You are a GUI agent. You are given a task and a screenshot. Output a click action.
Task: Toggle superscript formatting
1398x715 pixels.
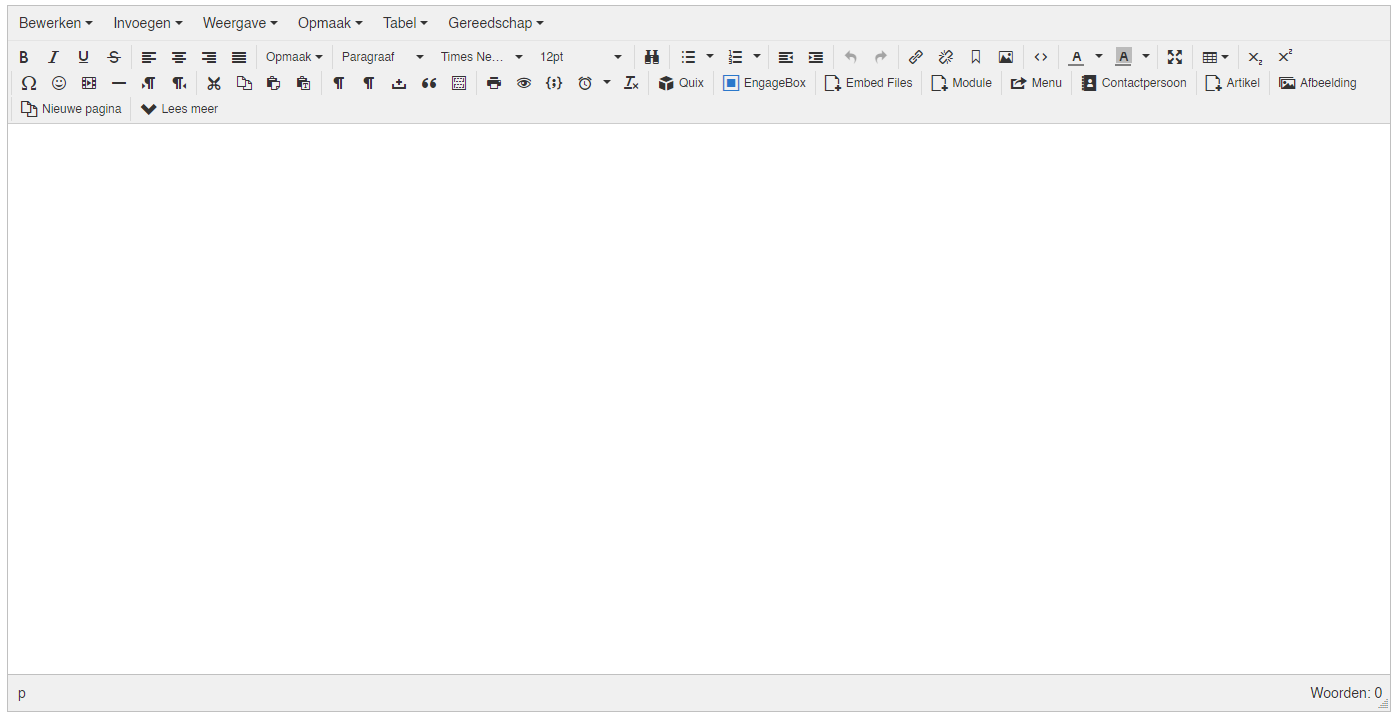(x=1285, y=57)
